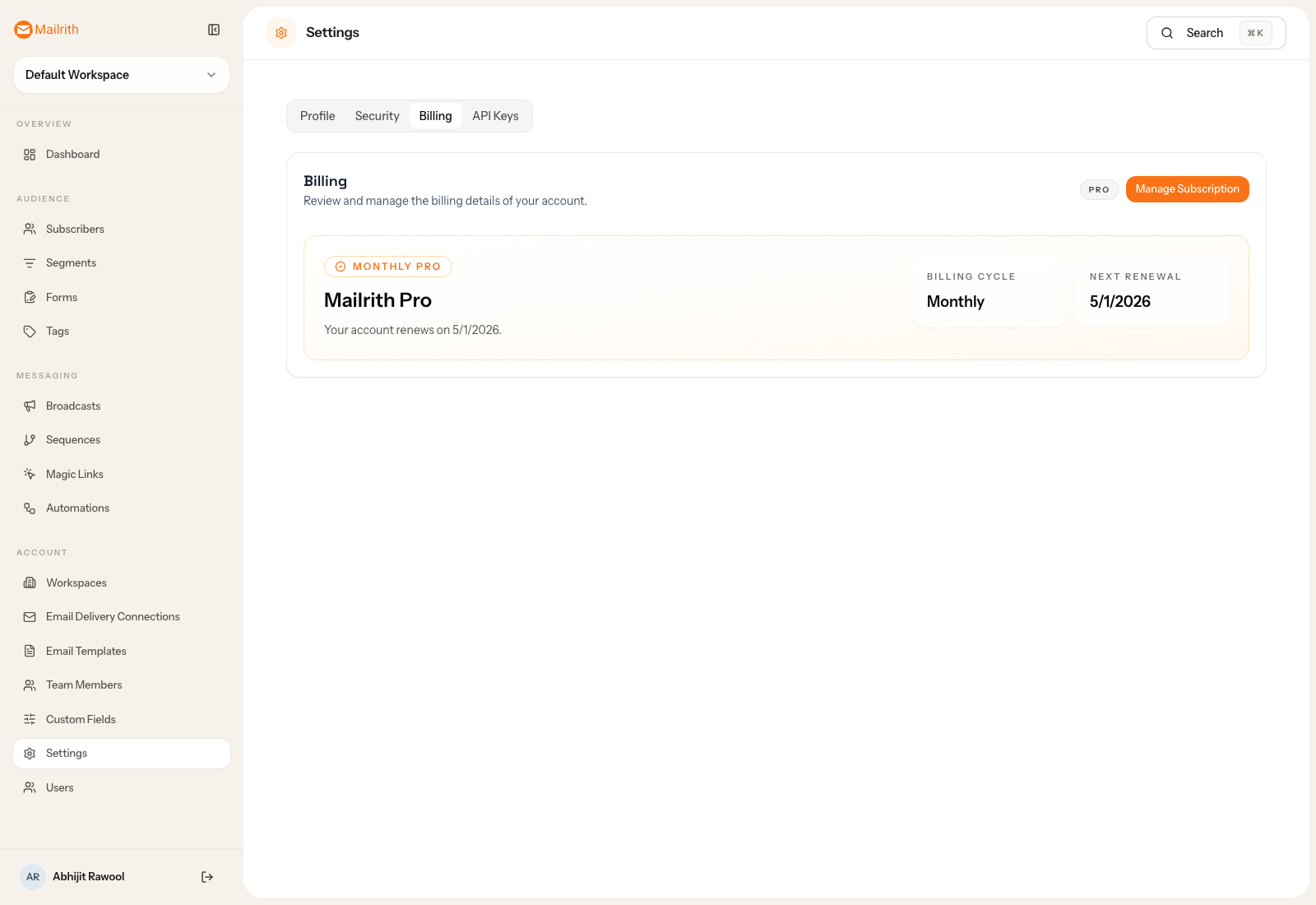The image size is (1316, 905).
Task: Click the Automations icon
Action: pyautogui.click(x=30, y=508)
